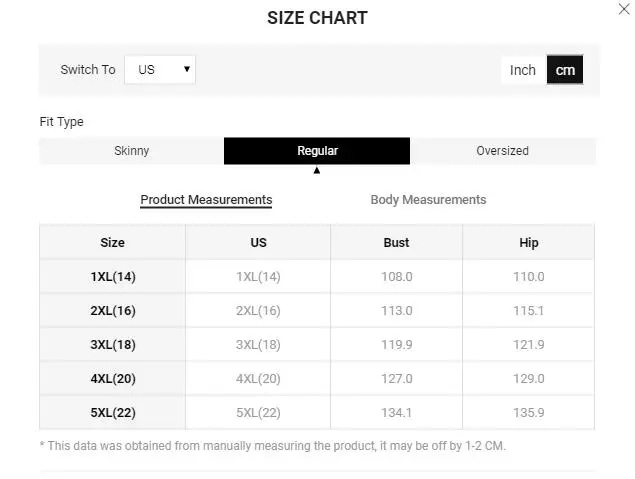Click the 2XL(16) size row header

click(x=112, y=311)
